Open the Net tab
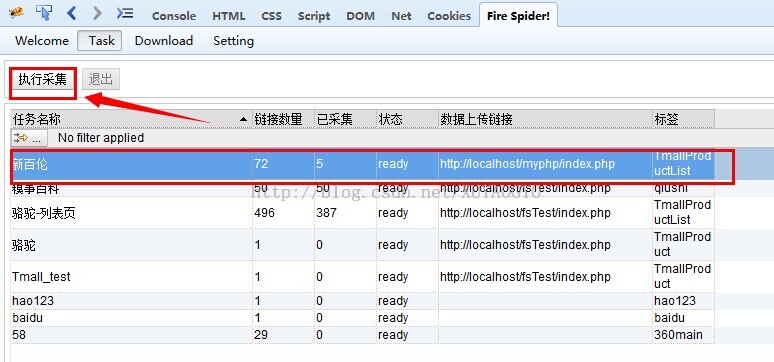 [x=401, y=16]
